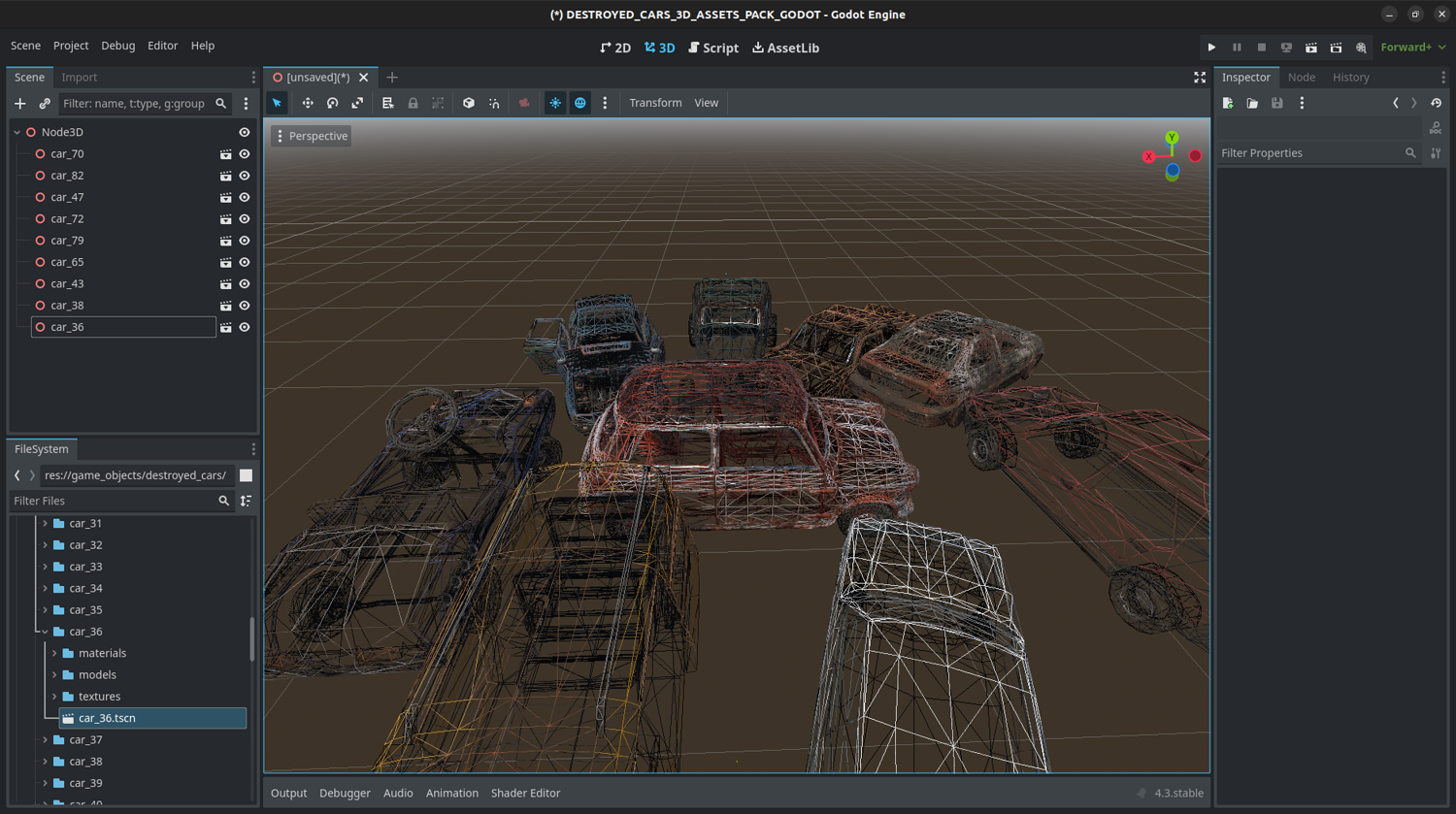1456x814 pixels.
Task: Switch to the Node tab
Action: click(1301, 77)
